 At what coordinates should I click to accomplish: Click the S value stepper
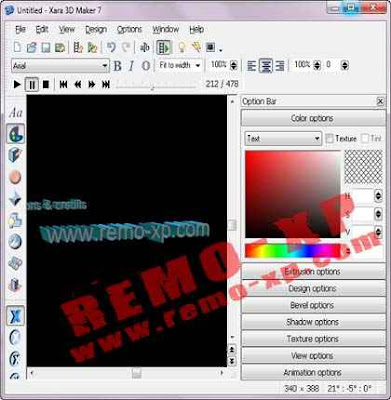(x=378, y=214)
